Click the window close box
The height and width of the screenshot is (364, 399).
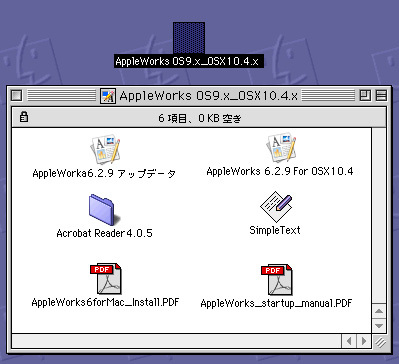[16, 96]
